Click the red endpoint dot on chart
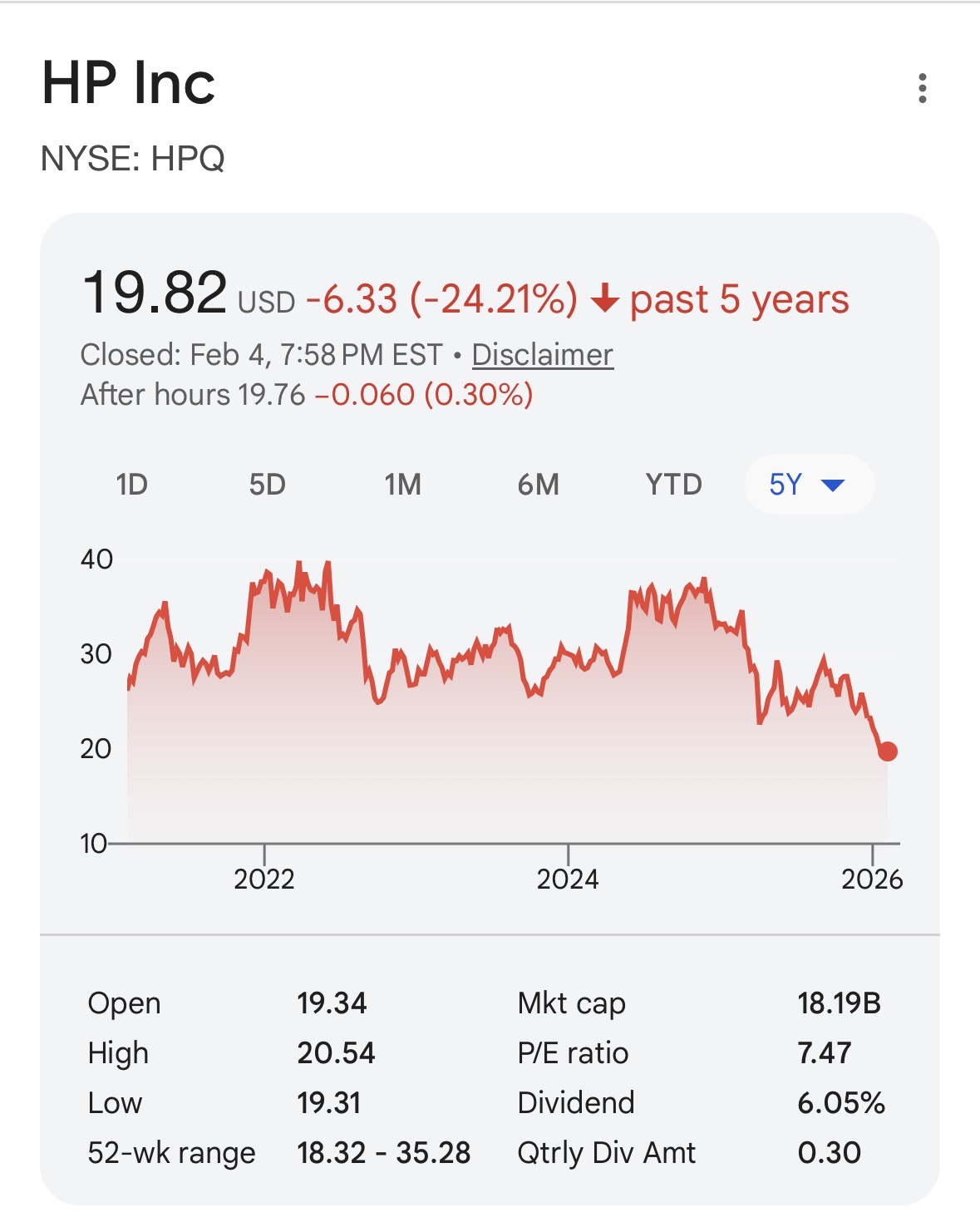This screenshot has height=1222, width=980. click(887, 751)
